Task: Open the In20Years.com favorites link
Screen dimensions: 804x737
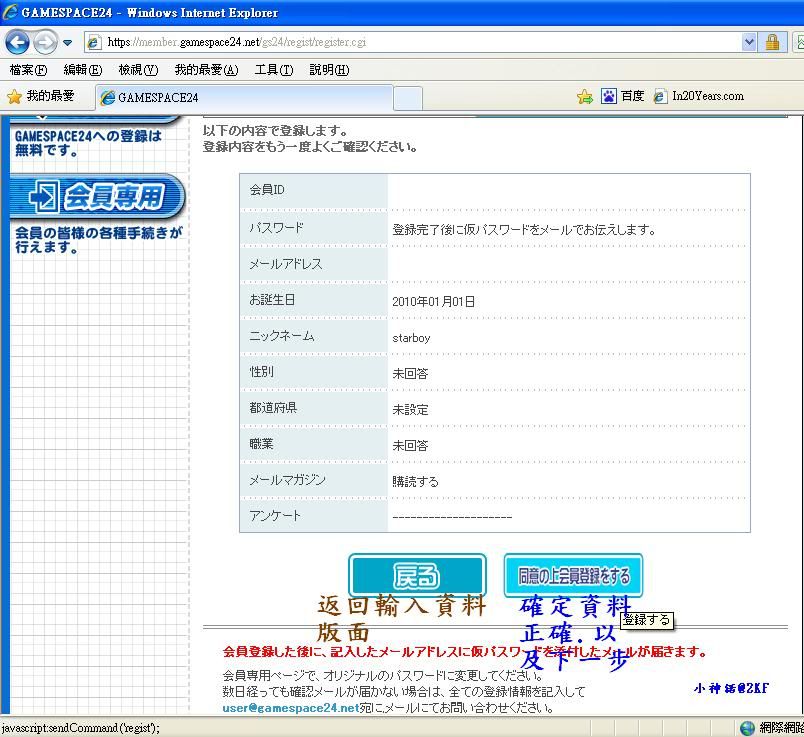Action: point(699,97)
